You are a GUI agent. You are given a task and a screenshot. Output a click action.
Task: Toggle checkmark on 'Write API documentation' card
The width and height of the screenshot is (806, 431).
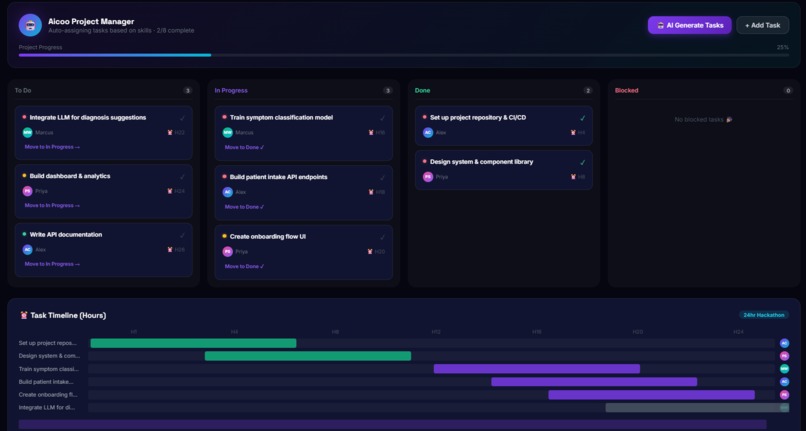pos(182,236)
